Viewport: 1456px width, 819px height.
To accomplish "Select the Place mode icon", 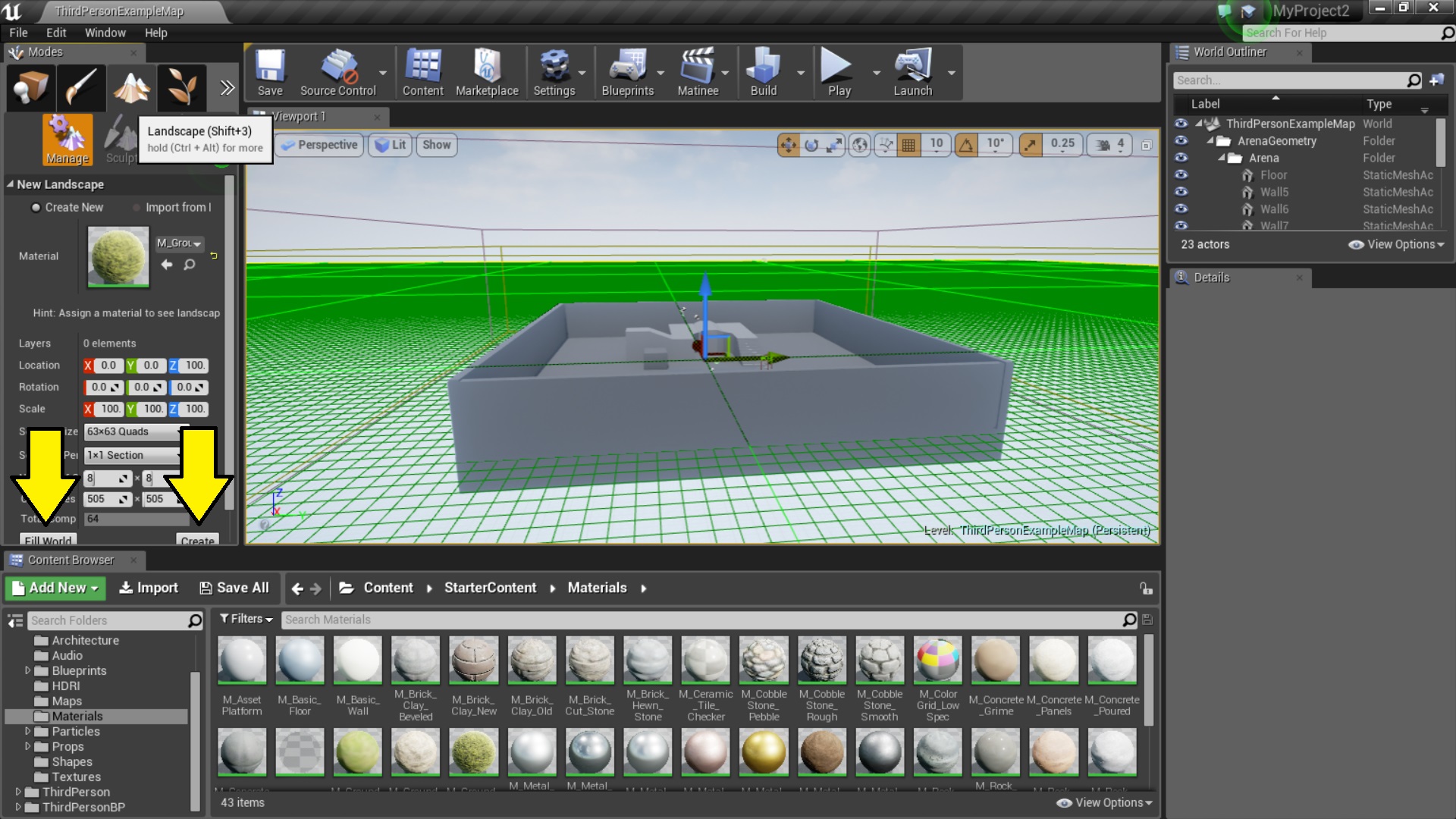I will (31, 88).
